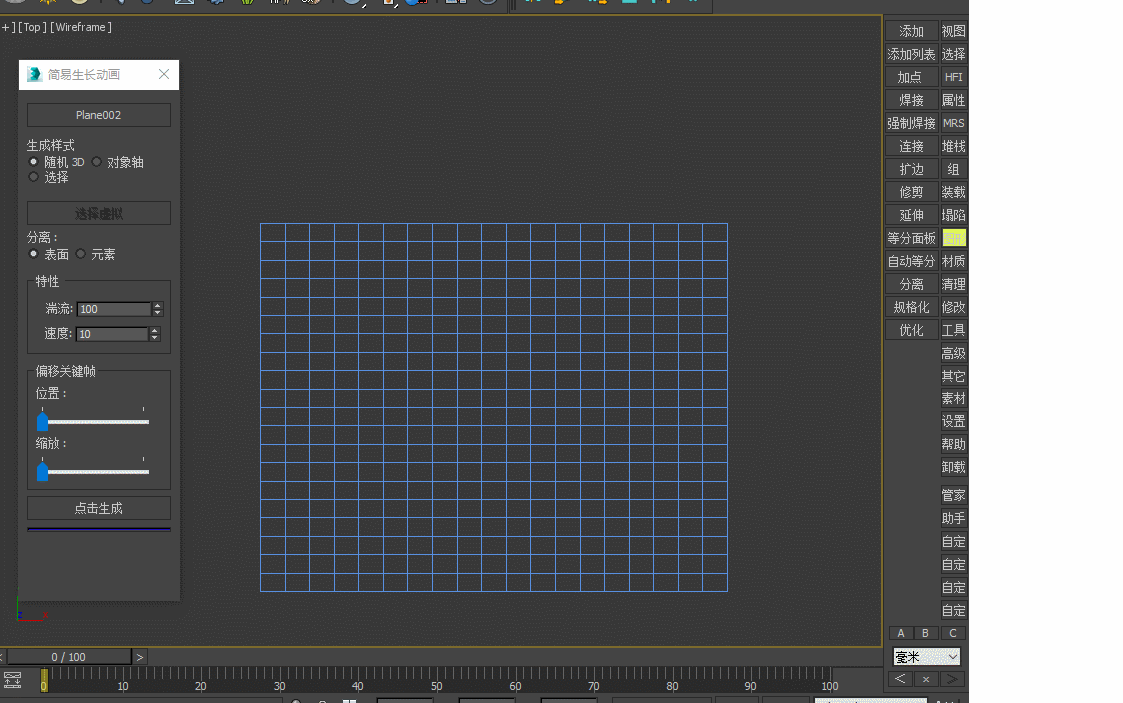1123x703 pixels.
Task: Open the 毫米 units dropdown
Action: 927,656
